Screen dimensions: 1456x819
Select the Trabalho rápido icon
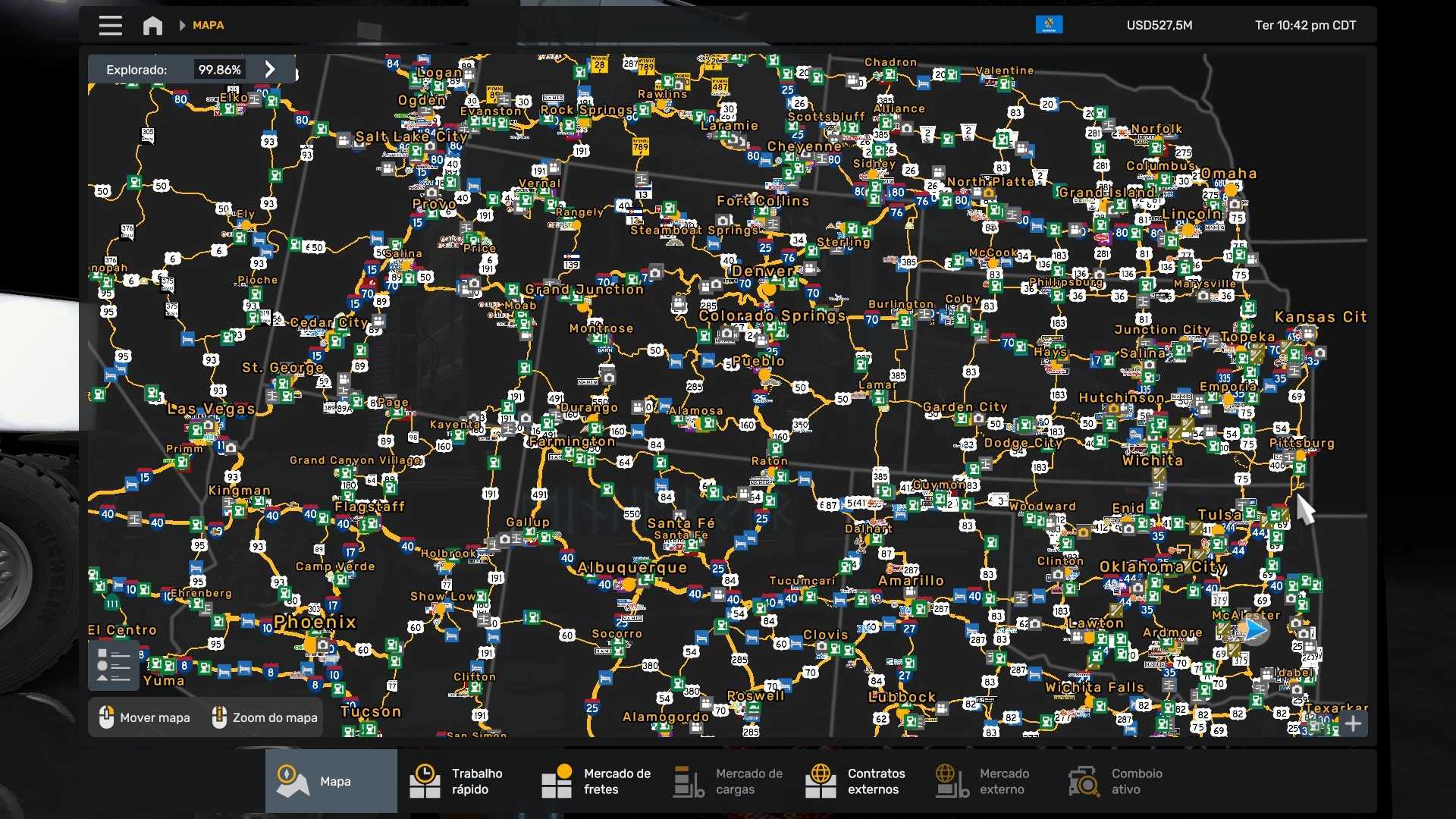tap(425, 780)
